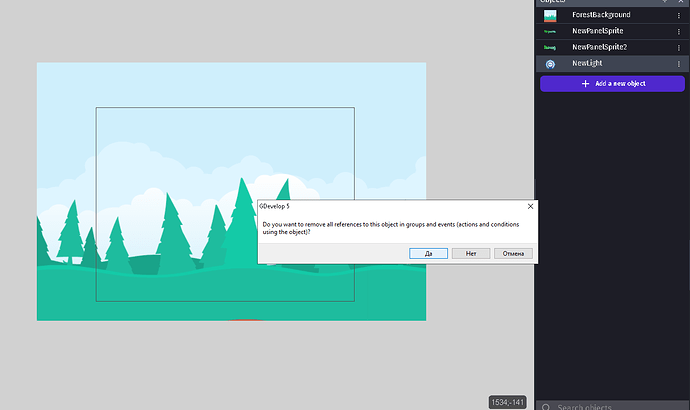Image resolution: width=690 pixels, height=410 pixels.
Task: Click the NewPanelSprite thumbnail image
Action: [x=550, y=32]
